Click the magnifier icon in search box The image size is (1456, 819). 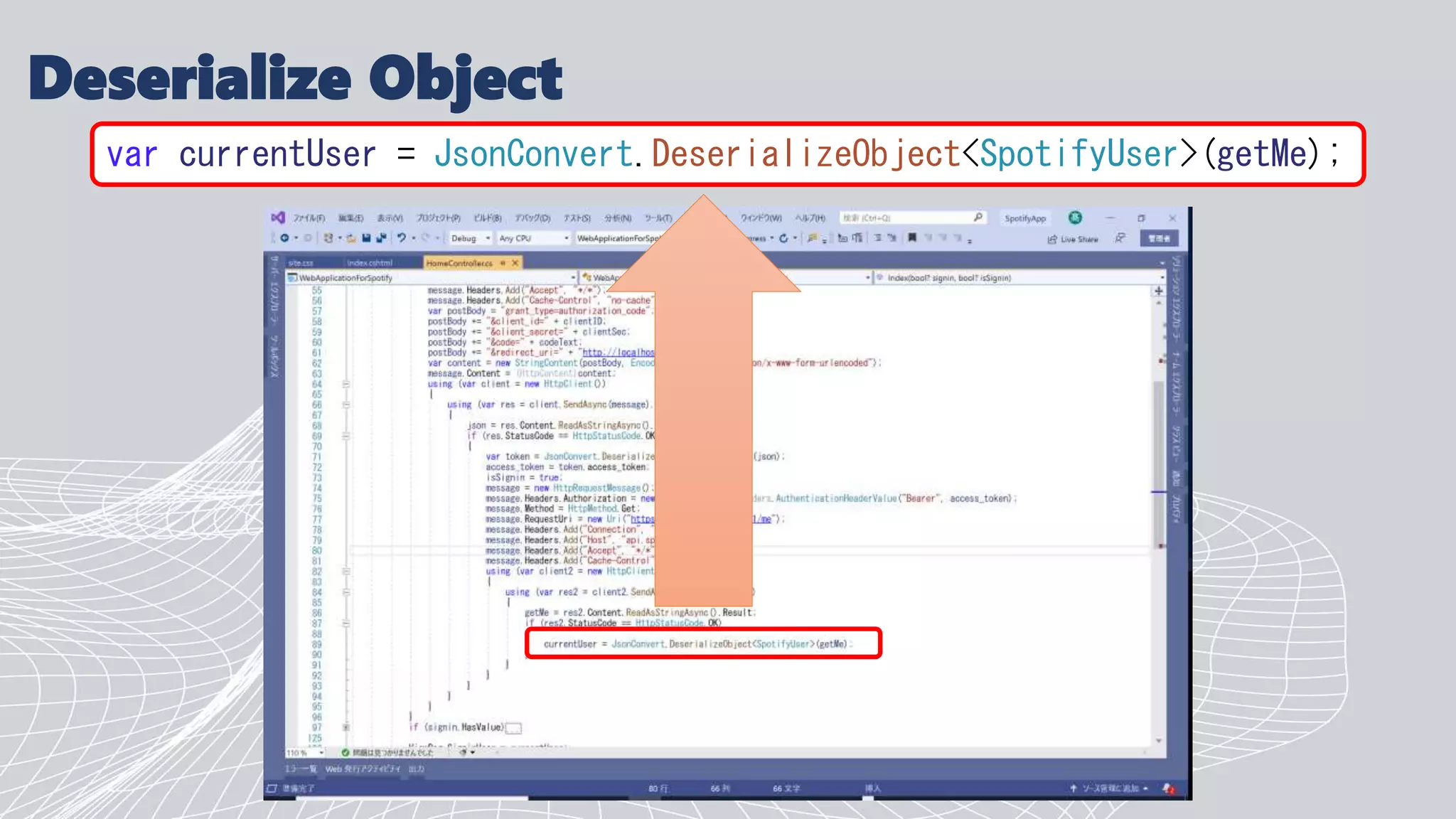[x=978, y=218]
